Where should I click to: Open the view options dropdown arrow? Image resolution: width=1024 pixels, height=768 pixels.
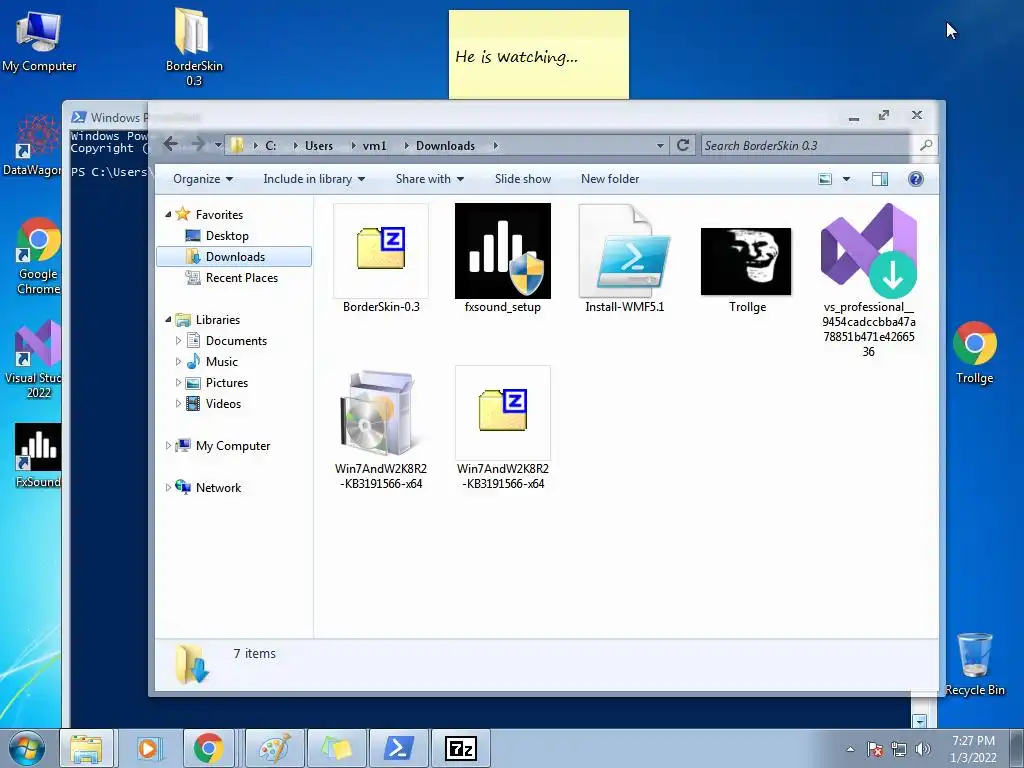click(846, 179)
